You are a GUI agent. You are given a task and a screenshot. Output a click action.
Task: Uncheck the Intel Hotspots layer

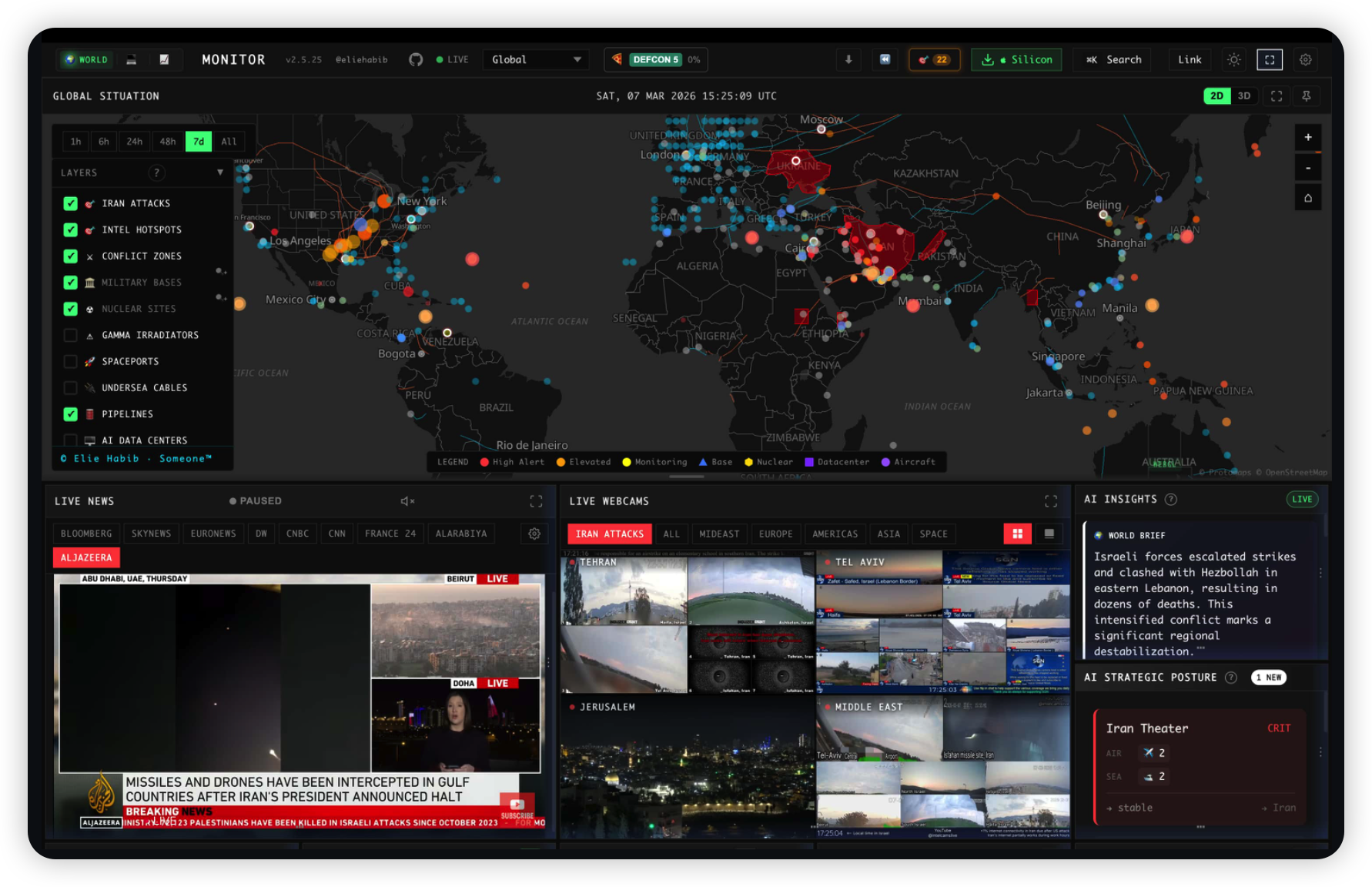coord(71,229)
